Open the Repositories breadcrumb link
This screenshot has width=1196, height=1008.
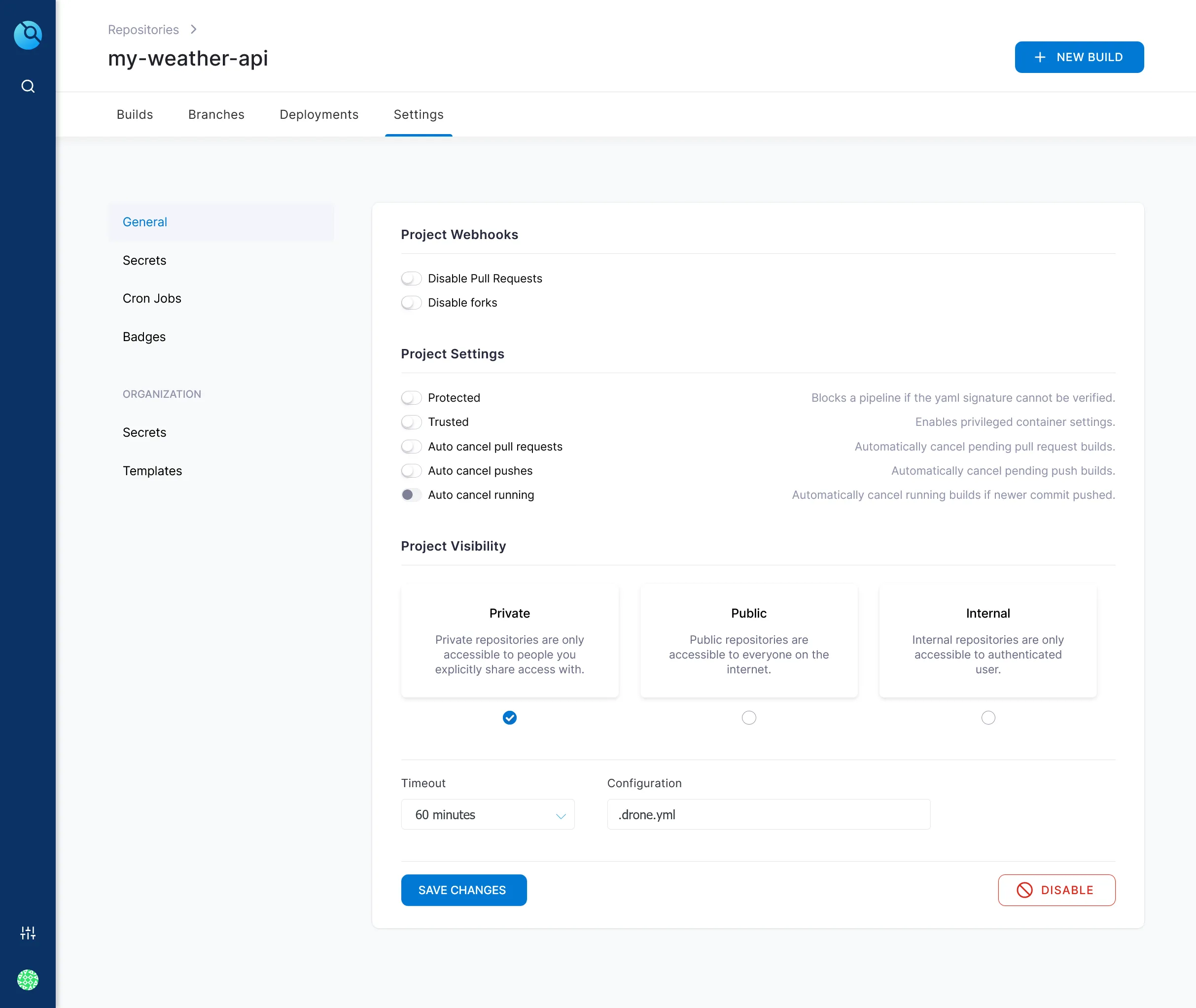pyautogui.click(x=143, y=29)
